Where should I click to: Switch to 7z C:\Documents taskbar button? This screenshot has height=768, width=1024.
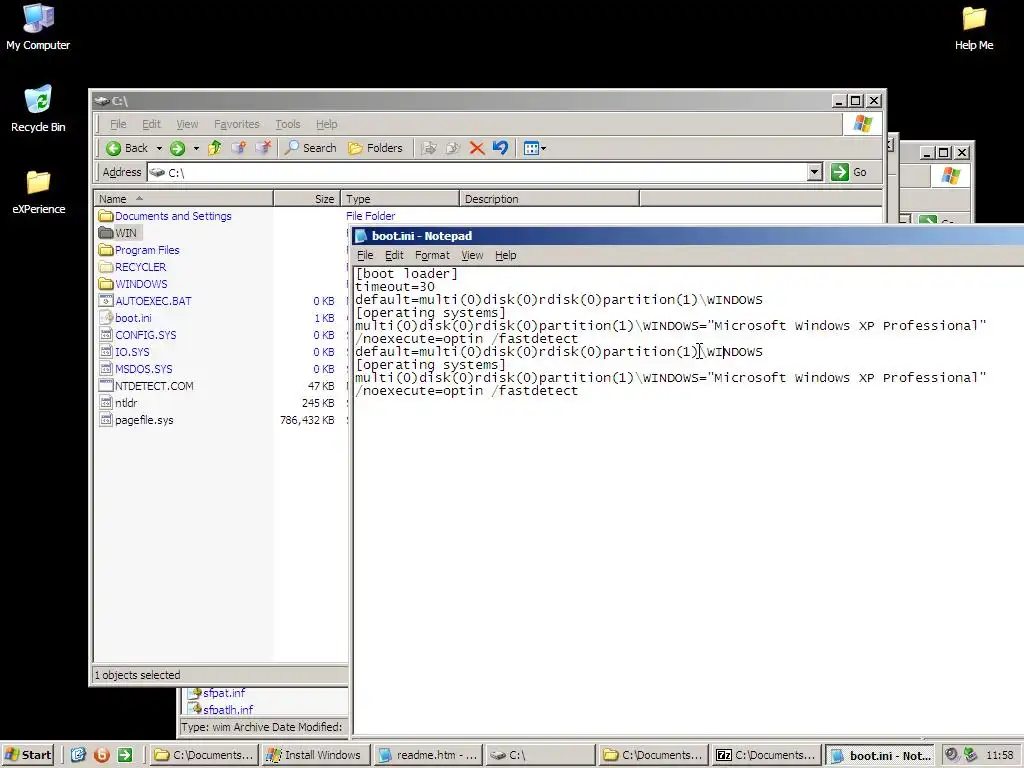766,755
